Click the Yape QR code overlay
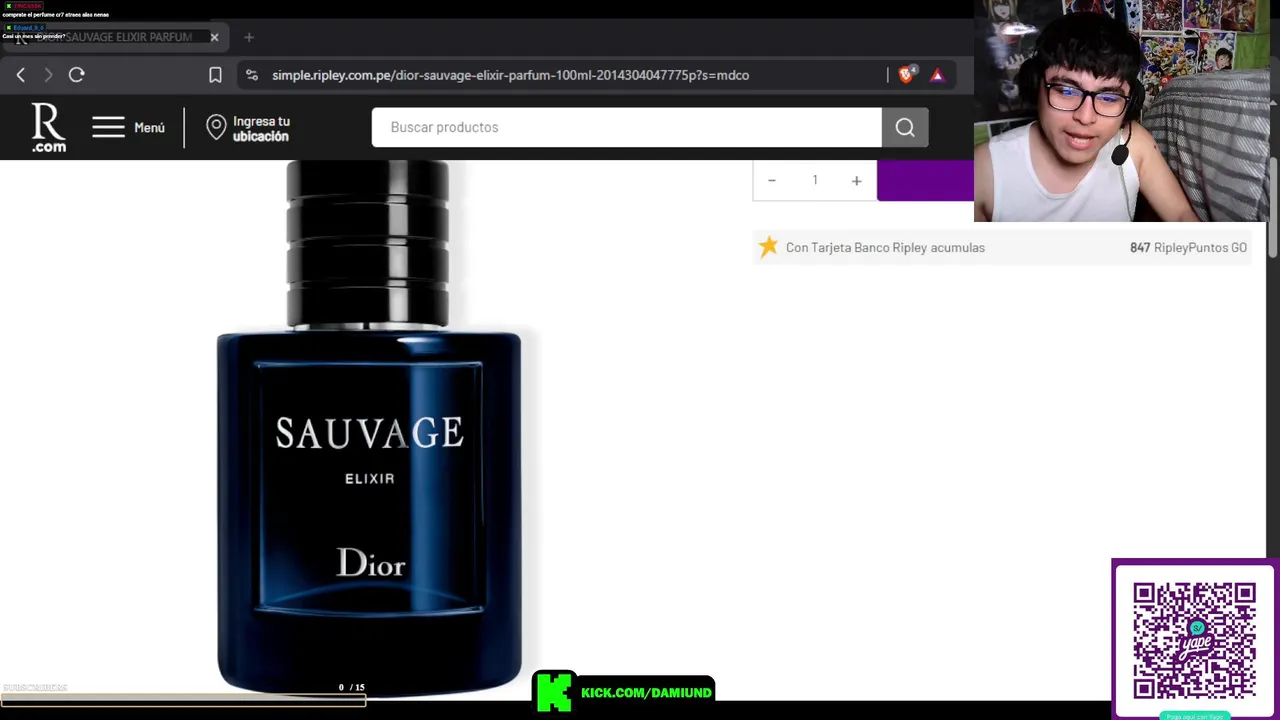Image resolution: width=1280 pixels, height=720 pixels. pyautogui.click(x=1194, y=640)
